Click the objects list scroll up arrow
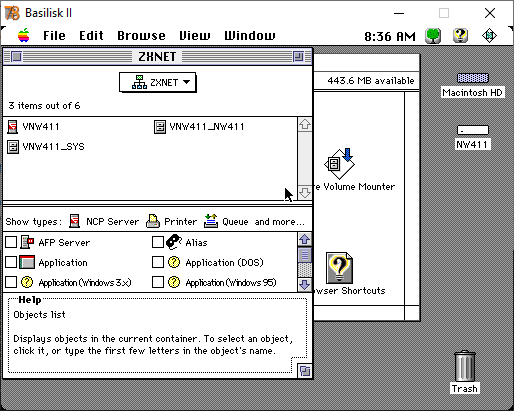Image resolution: width=514 pixels, height=411 pixels. pos(305,125)
